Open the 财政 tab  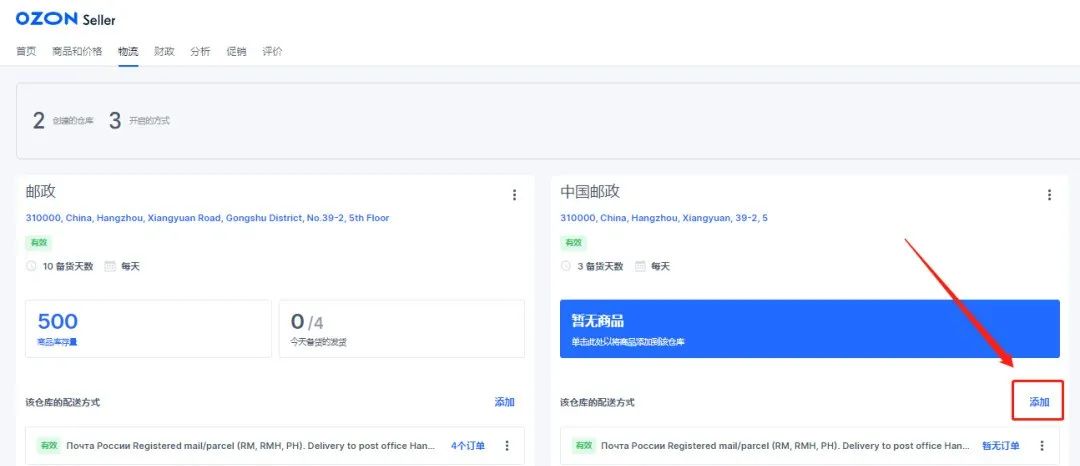[164, 52]
